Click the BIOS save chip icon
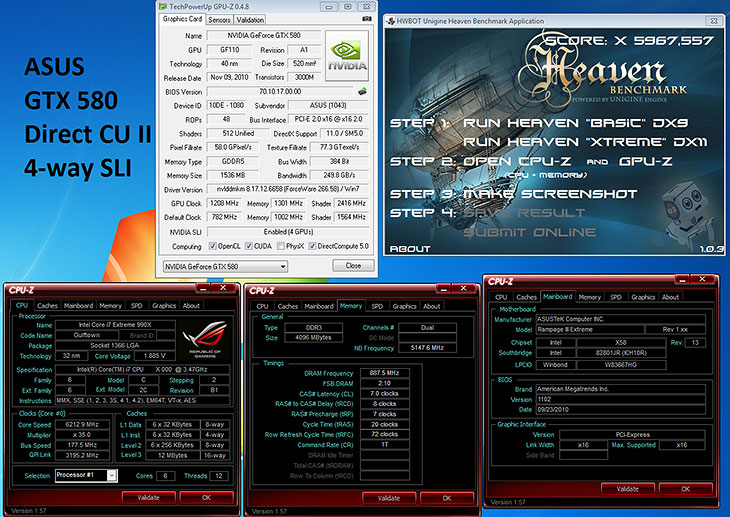730x517 pixels. coord(362,91)
